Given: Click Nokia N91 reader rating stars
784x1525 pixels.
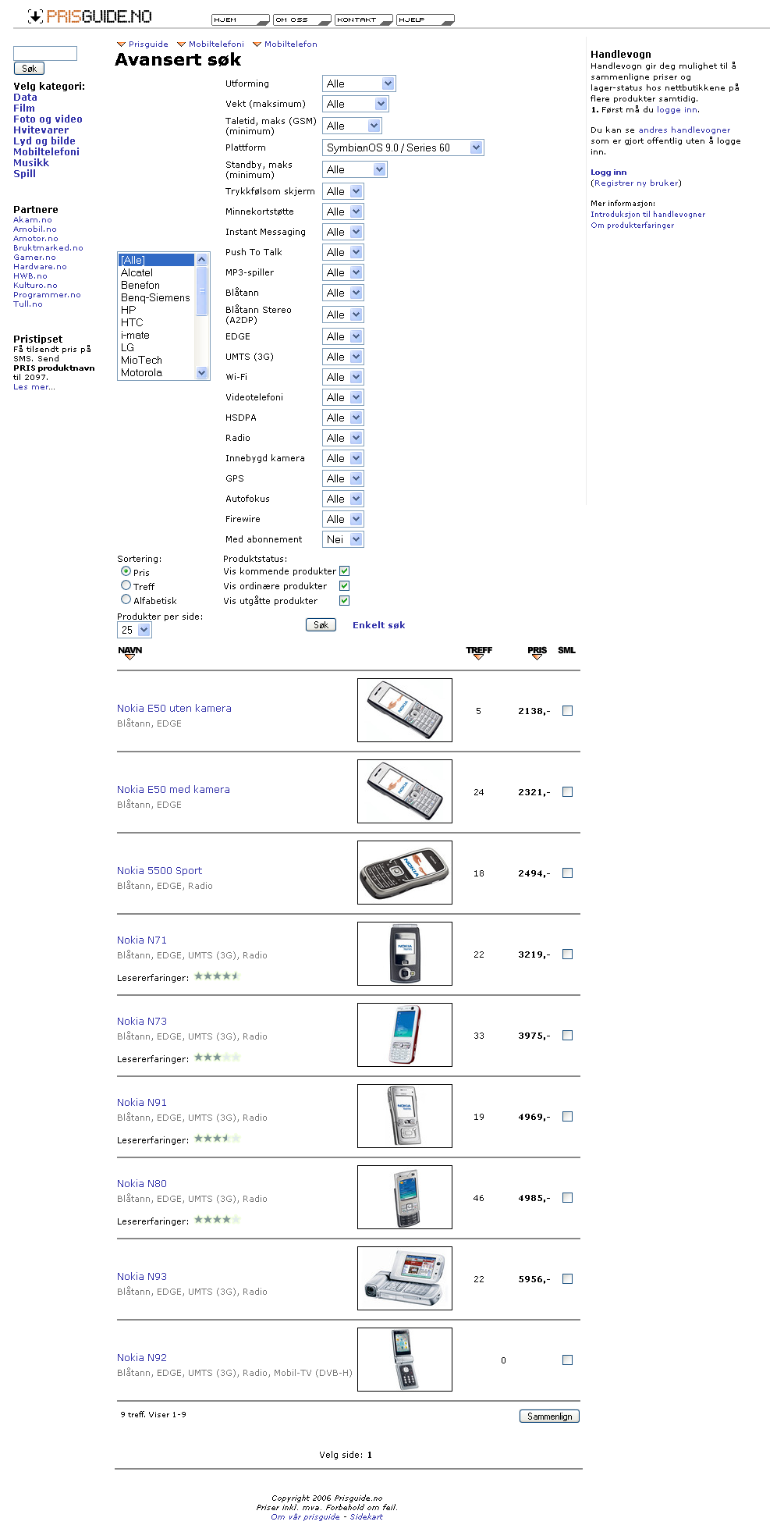Looking at the screenshot, I should (217, 1139).
